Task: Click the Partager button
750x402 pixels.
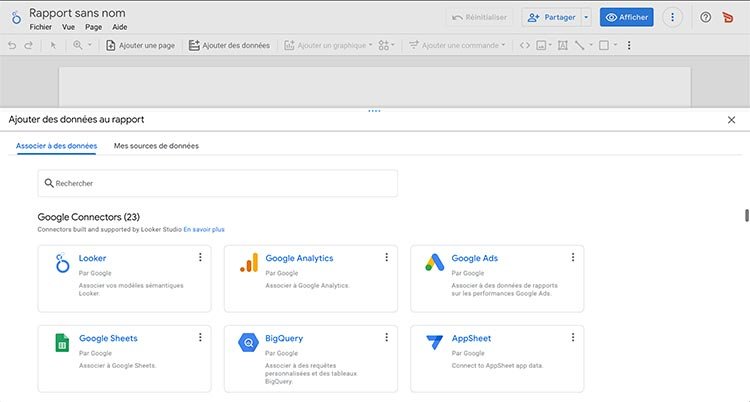Action: 551,17
